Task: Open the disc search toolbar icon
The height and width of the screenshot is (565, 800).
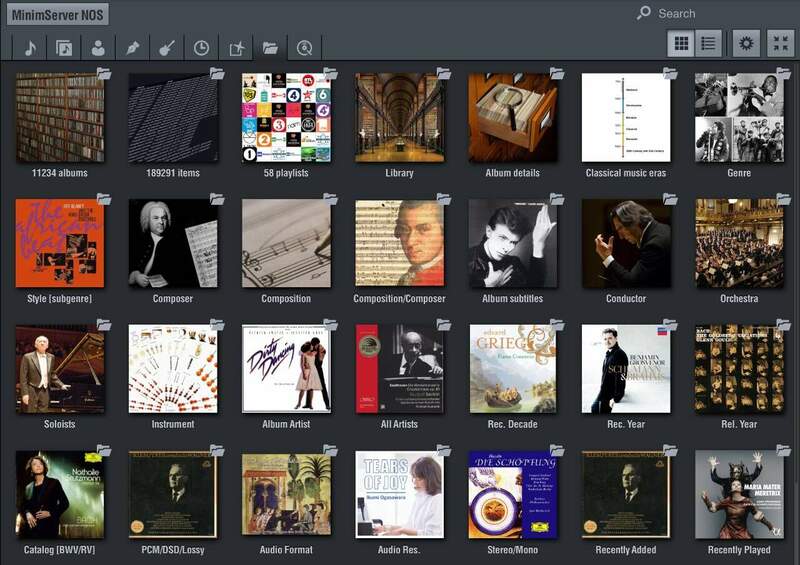Action: [304, 47]
